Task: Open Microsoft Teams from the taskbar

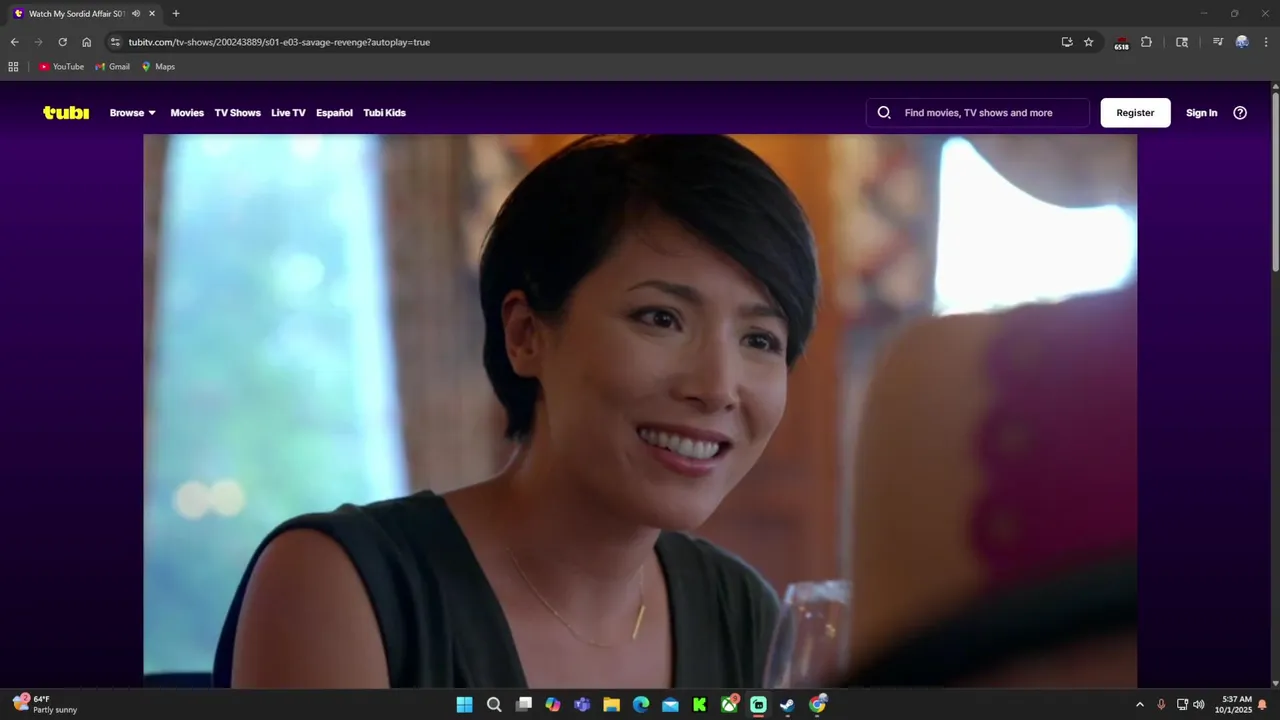Action: 582,705
